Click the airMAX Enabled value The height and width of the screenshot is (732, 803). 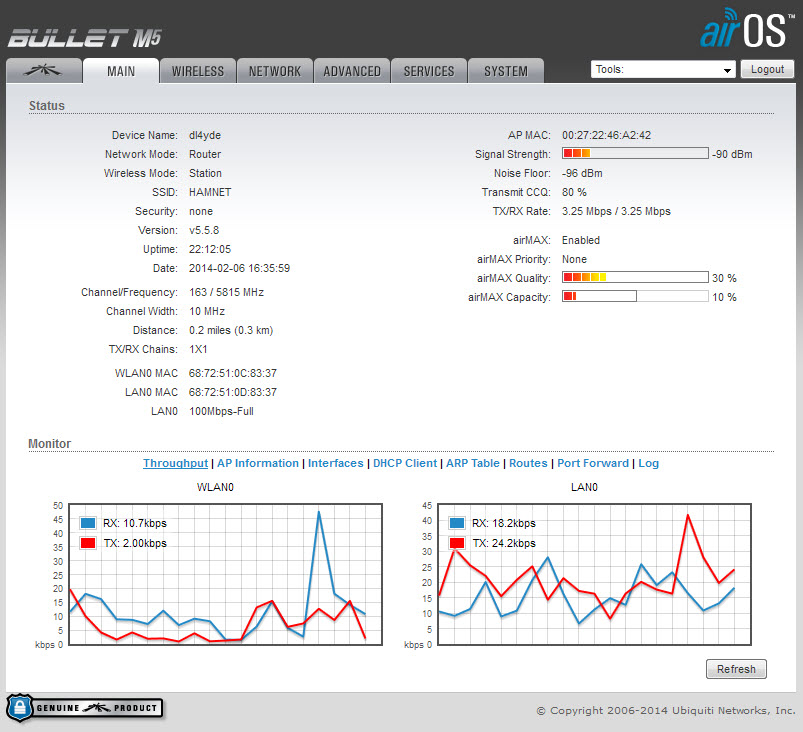[581, 240]
